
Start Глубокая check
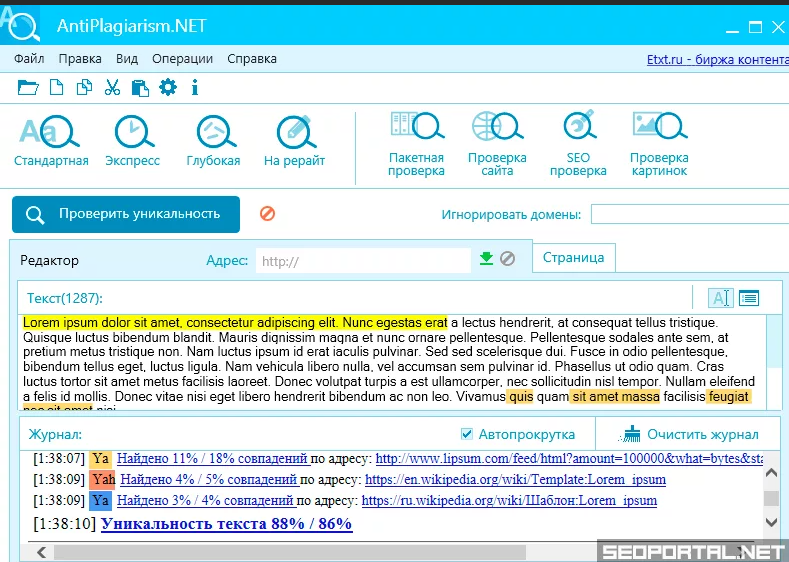[213, 141]
